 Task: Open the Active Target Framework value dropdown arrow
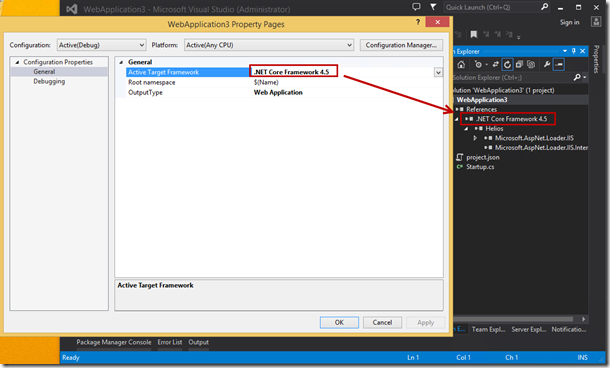pyautogui.click(x=438, y=72)
